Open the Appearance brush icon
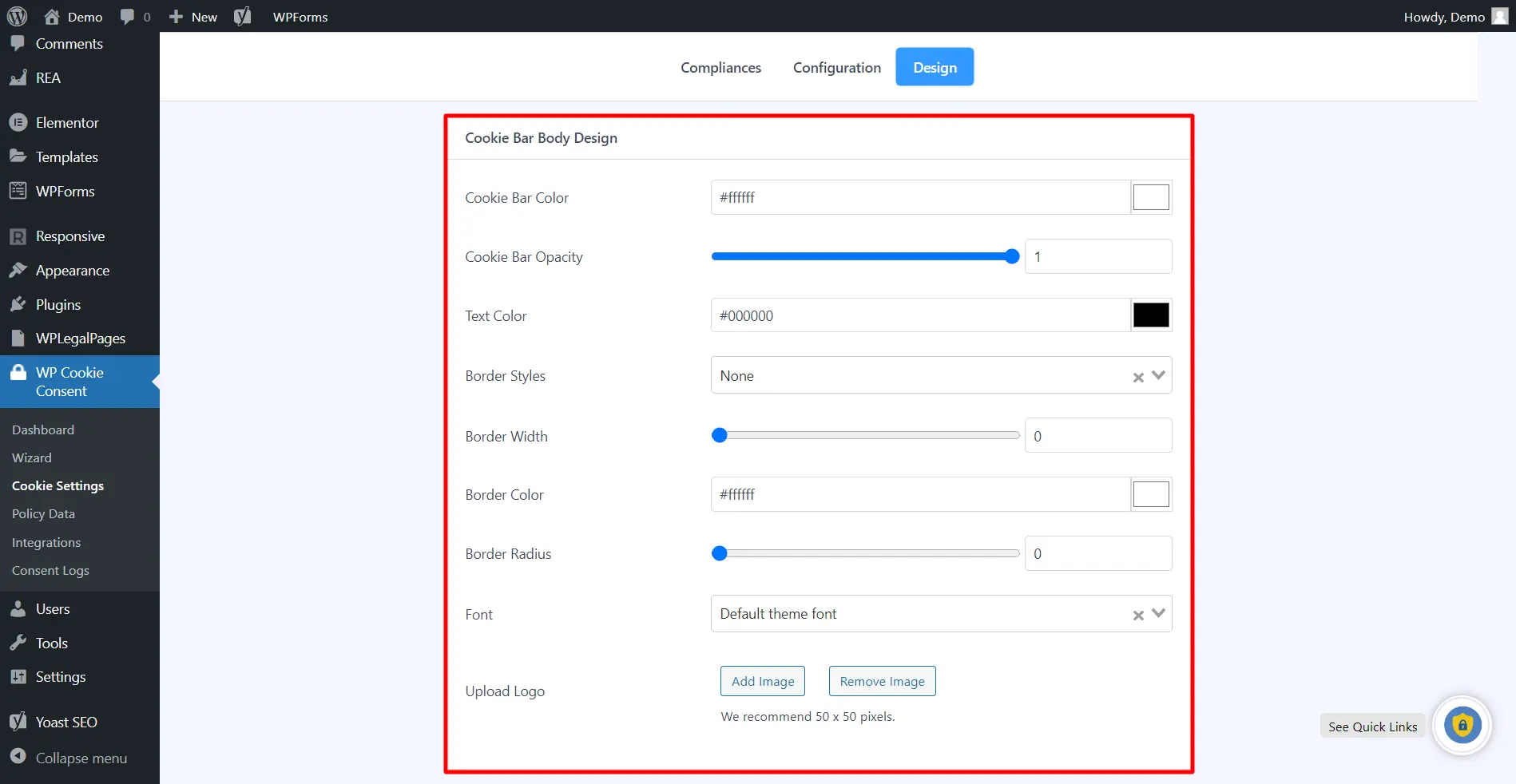 [x=18, y=271]
